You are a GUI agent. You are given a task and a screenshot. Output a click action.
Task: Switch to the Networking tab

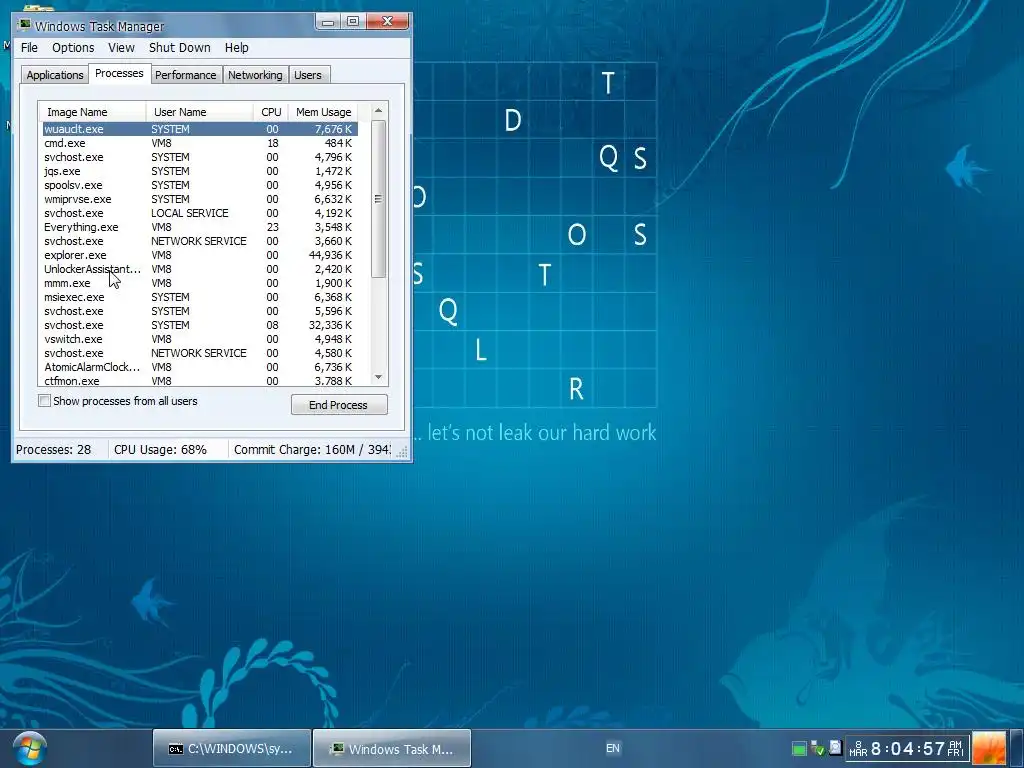(x=255, y=75)
